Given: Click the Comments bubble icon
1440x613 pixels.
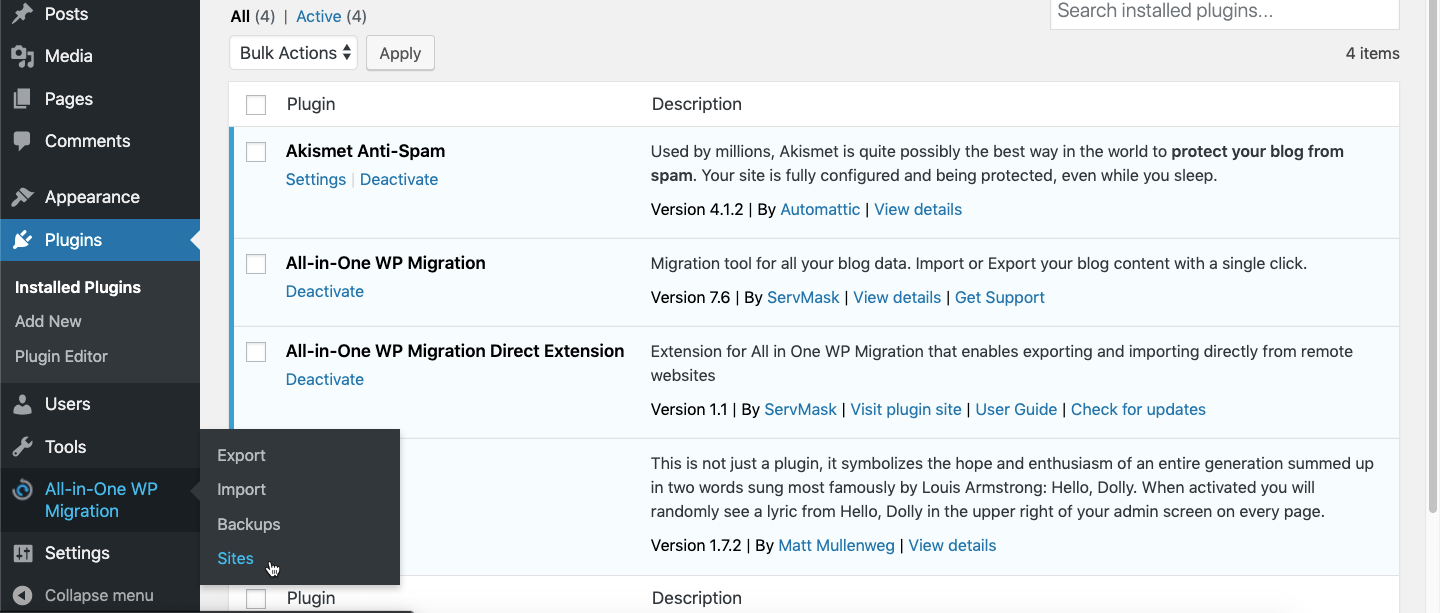Looking at the screenshot, I should tap(22, 141).
